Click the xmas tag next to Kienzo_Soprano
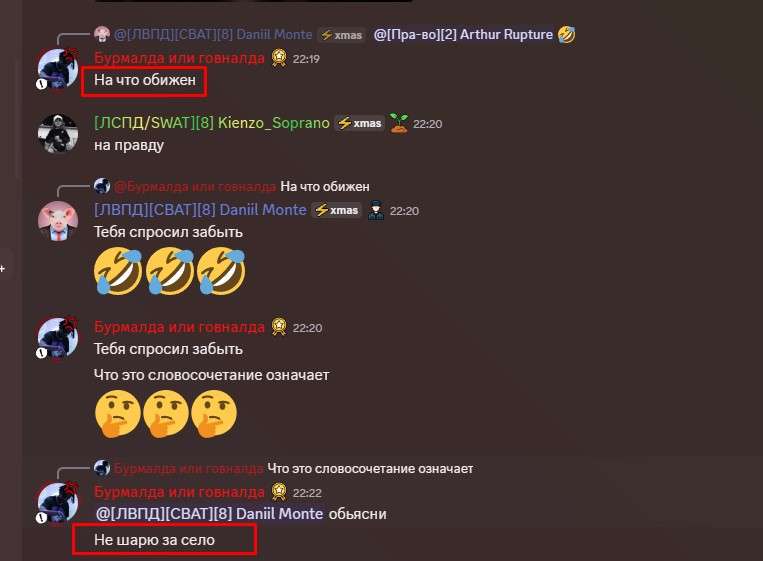The width and height of the screenshot is (763, 561). (360, 123)
